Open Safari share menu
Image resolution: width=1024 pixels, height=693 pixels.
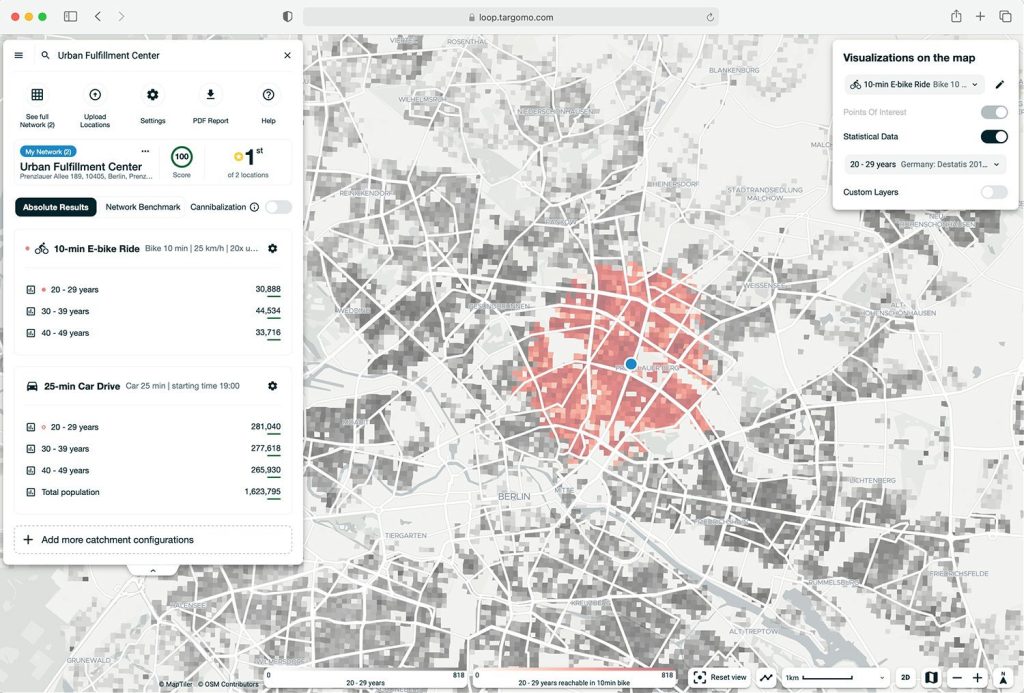pyautogui.click(x=956, y=16)
